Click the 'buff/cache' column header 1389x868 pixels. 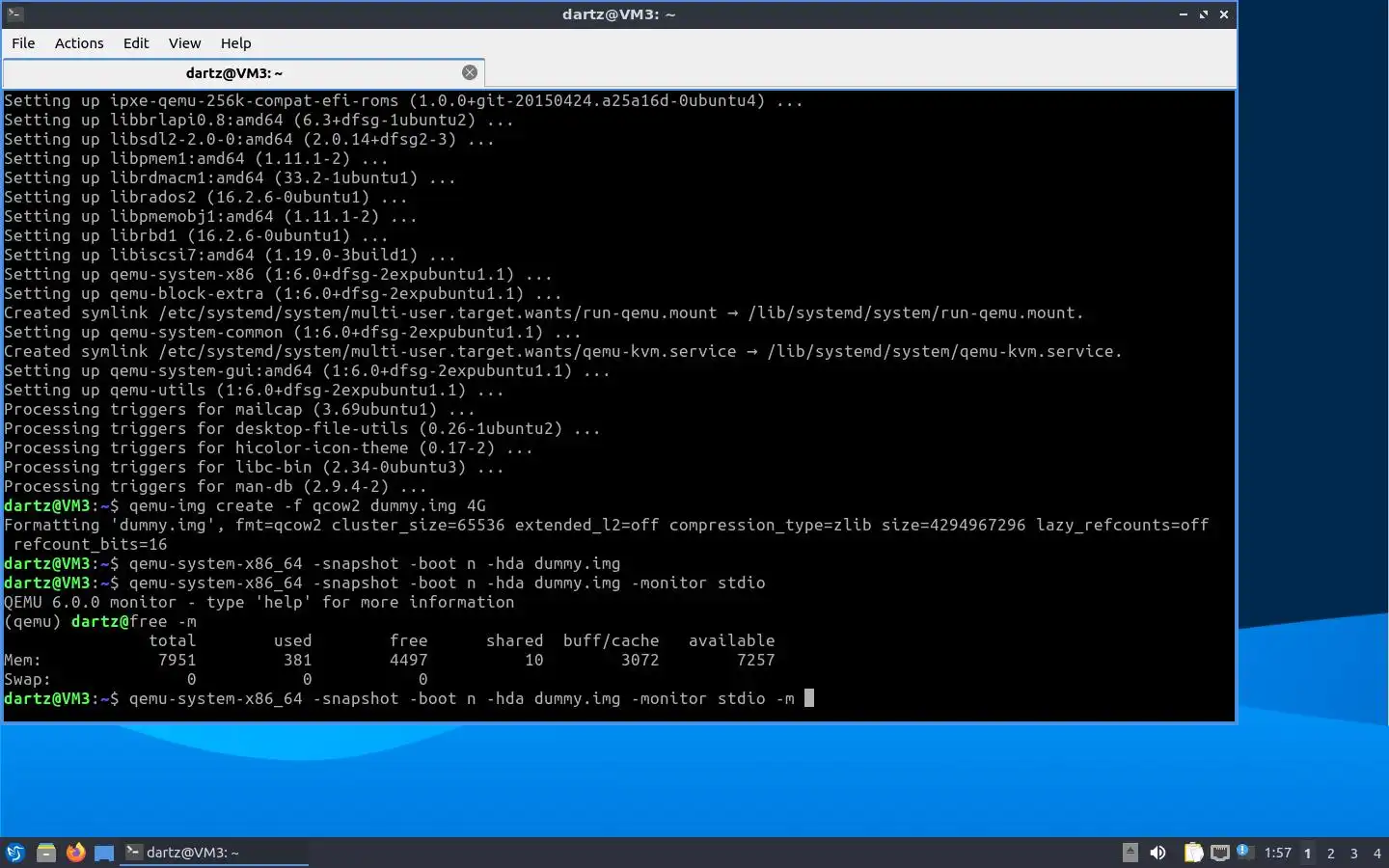[611, 640]
